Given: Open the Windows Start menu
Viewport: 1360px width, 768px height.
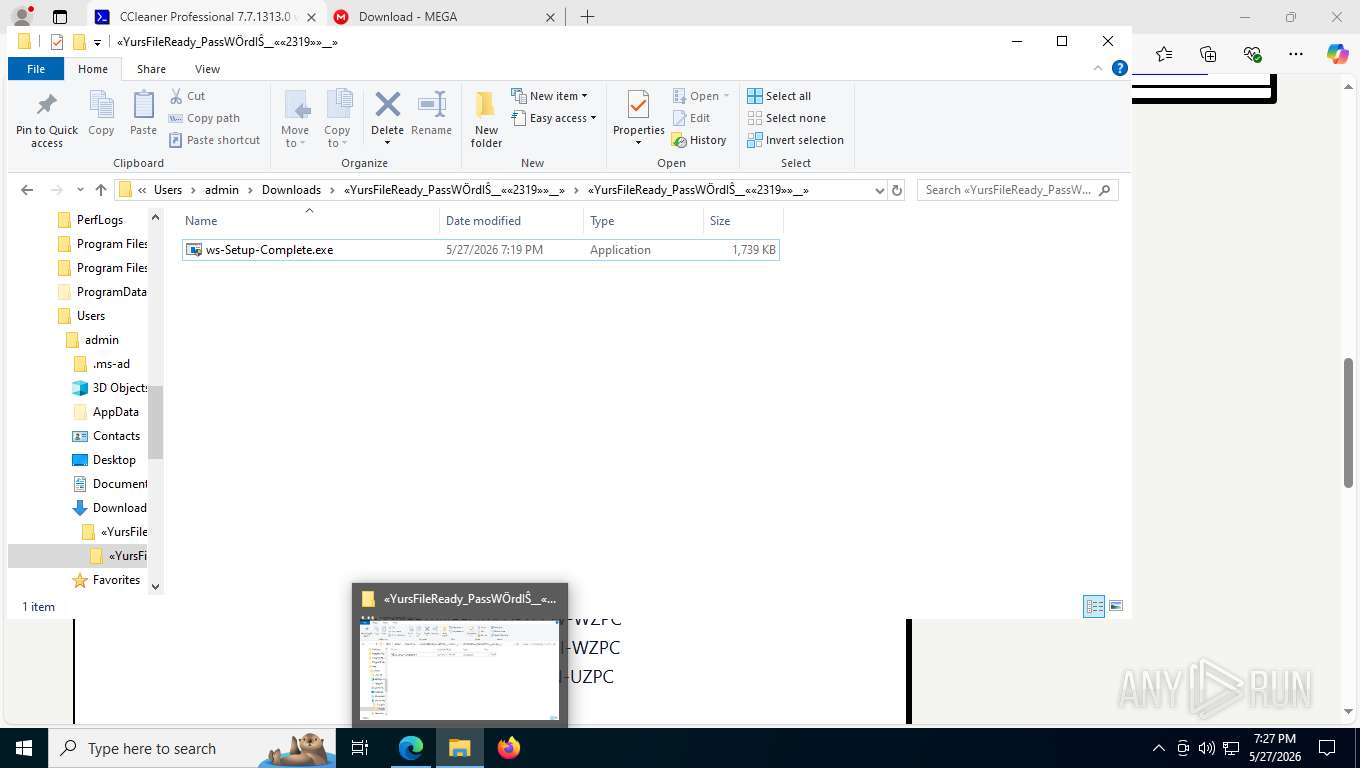Looking at the screenshot, I should click(x=23, y=748).
